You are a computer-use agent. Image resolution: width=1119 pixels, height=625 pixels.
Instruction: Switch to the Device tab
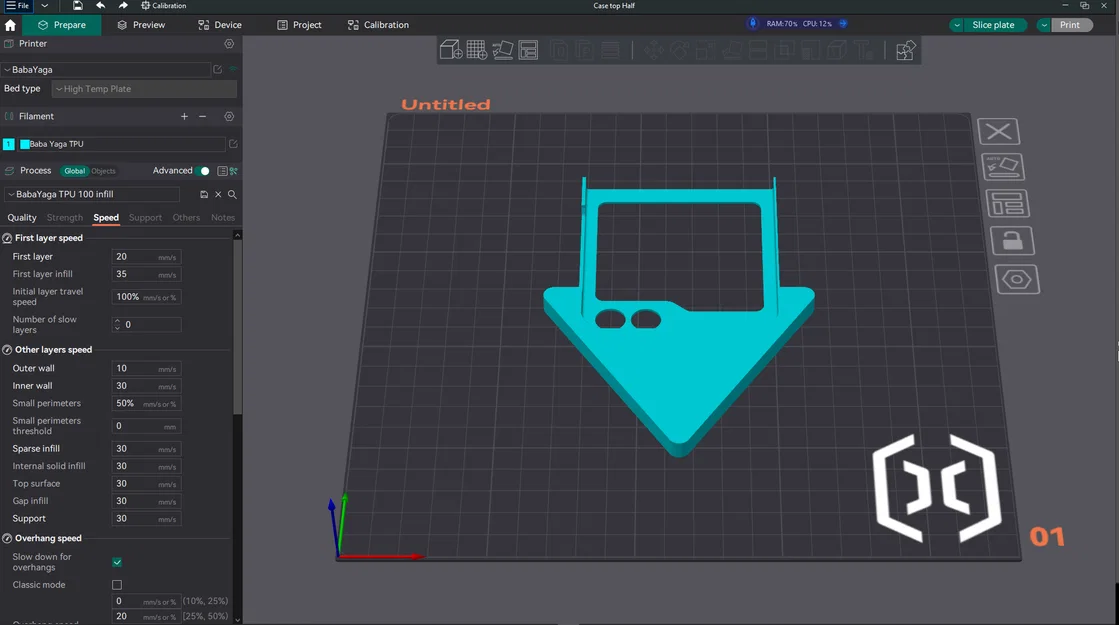tap(220, 25)
